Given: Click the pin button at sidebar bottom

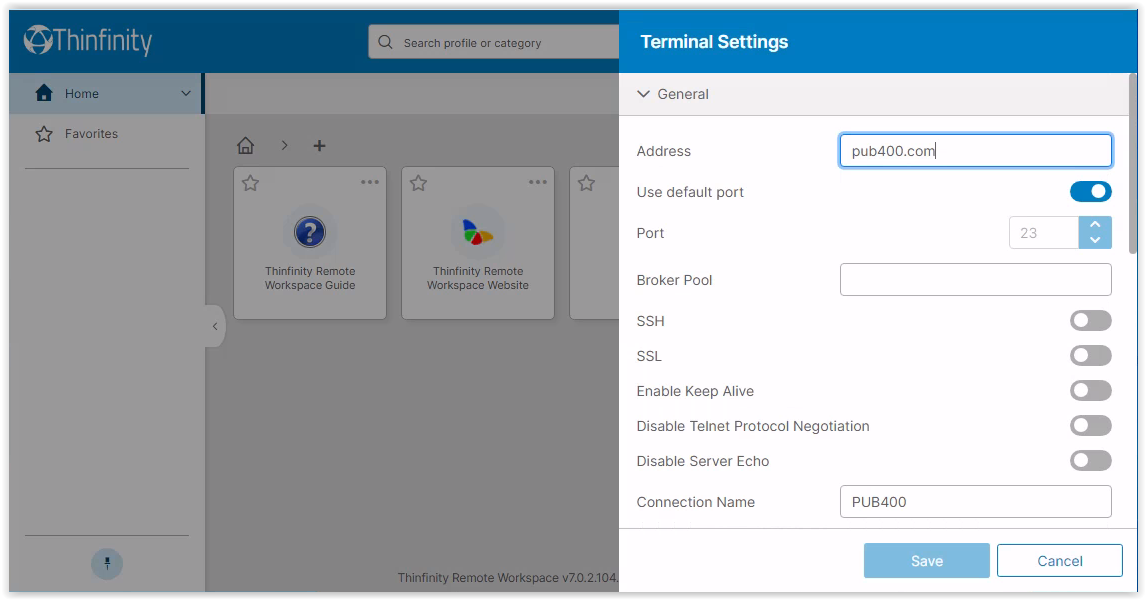Looking at the screenshot, I should click(107, 563).
